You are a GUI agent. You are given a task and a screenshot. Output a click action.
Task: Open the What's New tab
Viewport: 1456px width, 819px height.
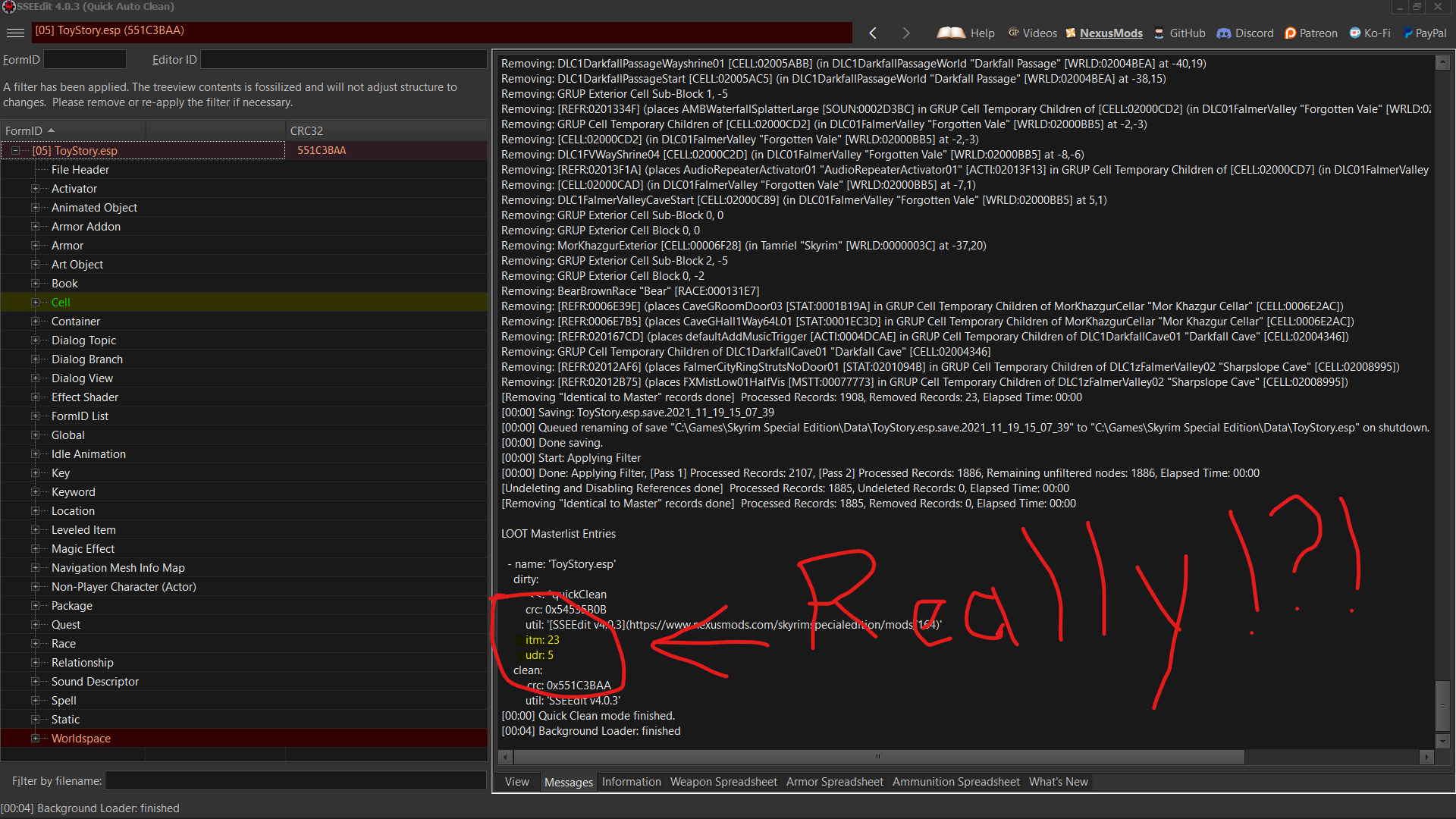pyautogui.click(x=1059, y=782)
